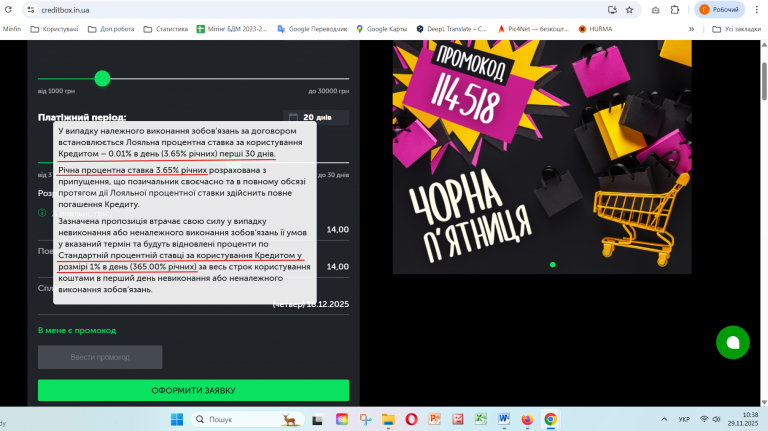This screenshot has height=431, width=768.
Task: Open the Wi-Fi network tray icon
Action: point(704,419)
